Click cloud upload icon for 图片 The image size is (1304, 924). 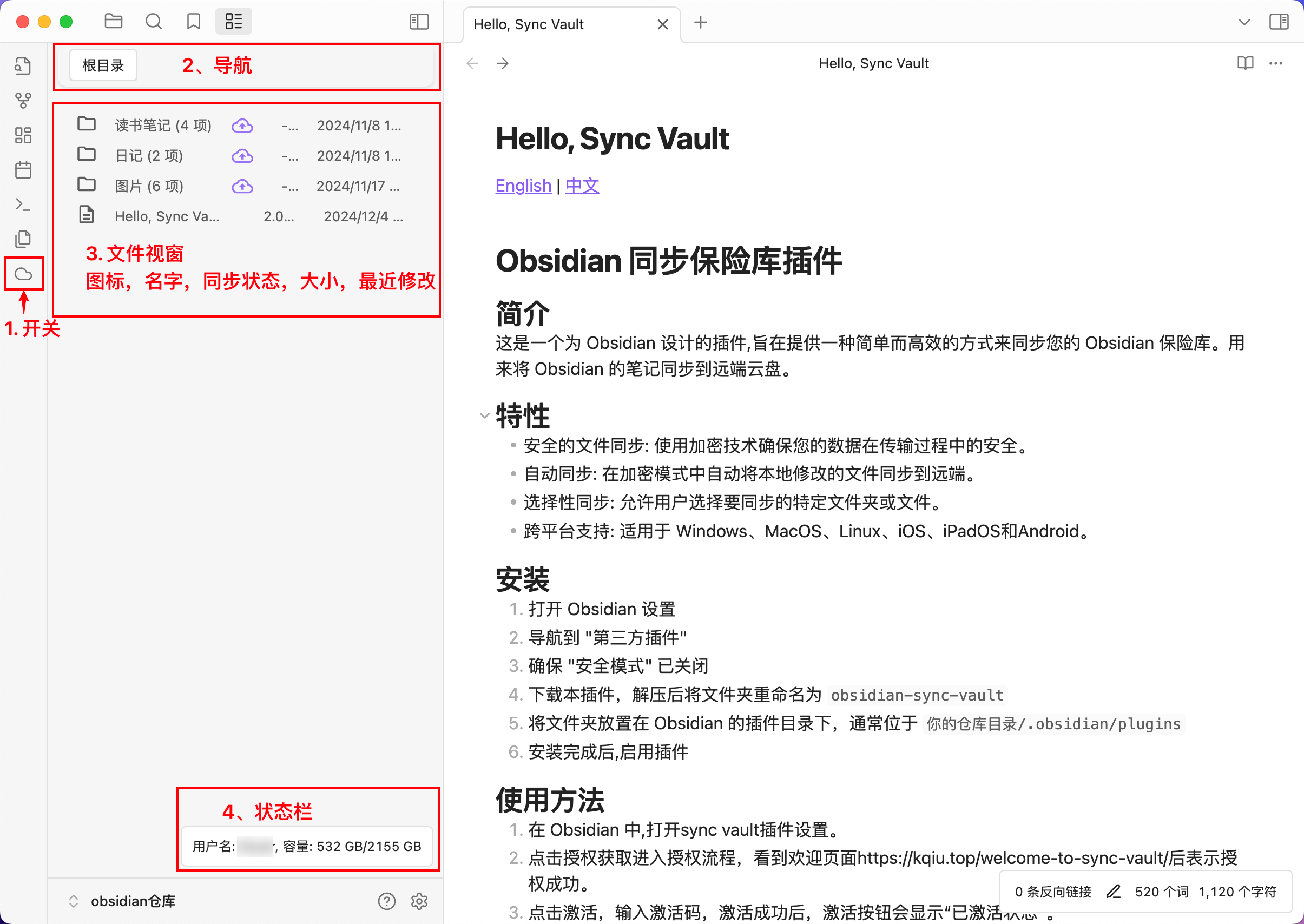coord(242,186)
